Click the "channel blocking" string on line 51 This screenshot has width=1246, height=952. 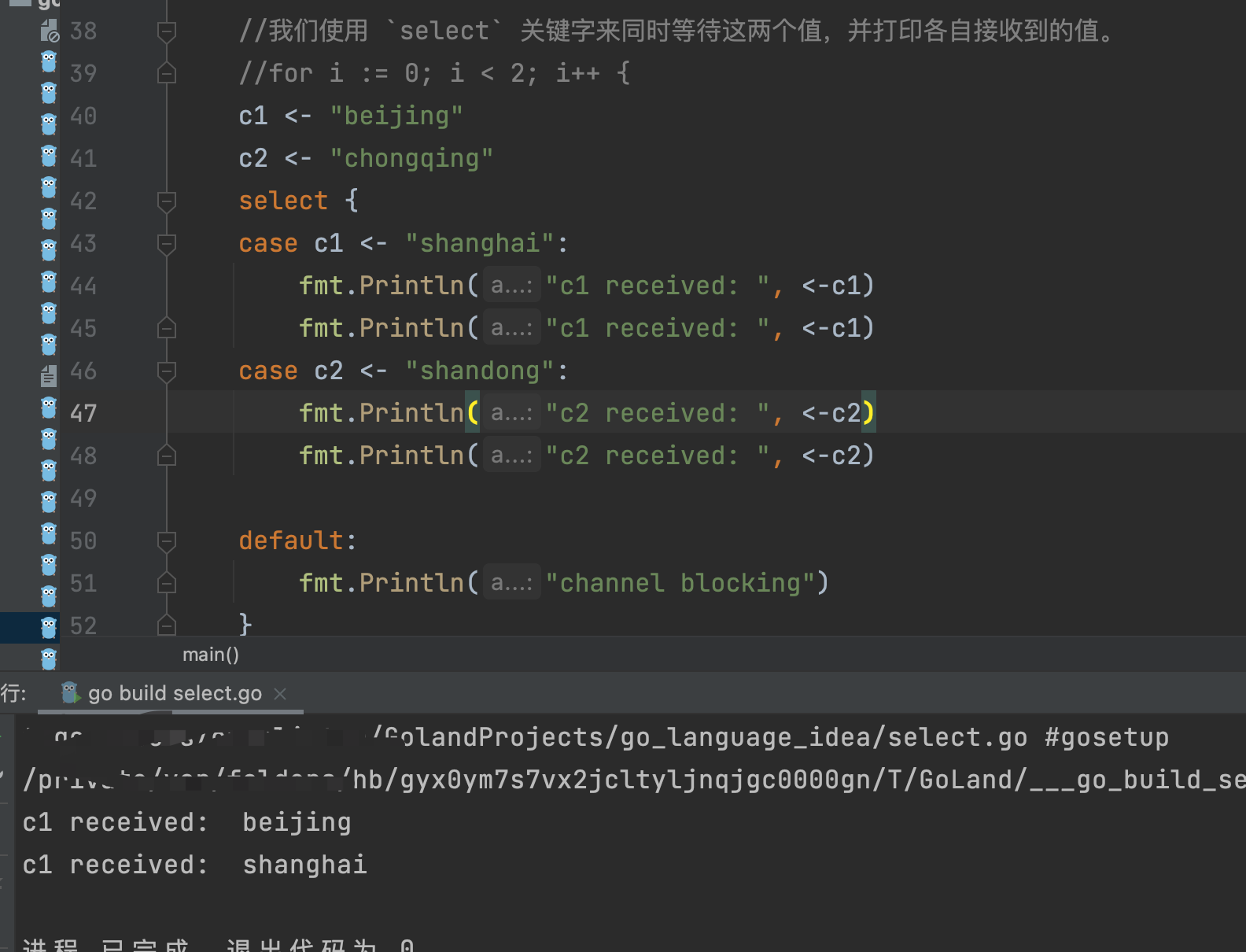coord(680,584)
